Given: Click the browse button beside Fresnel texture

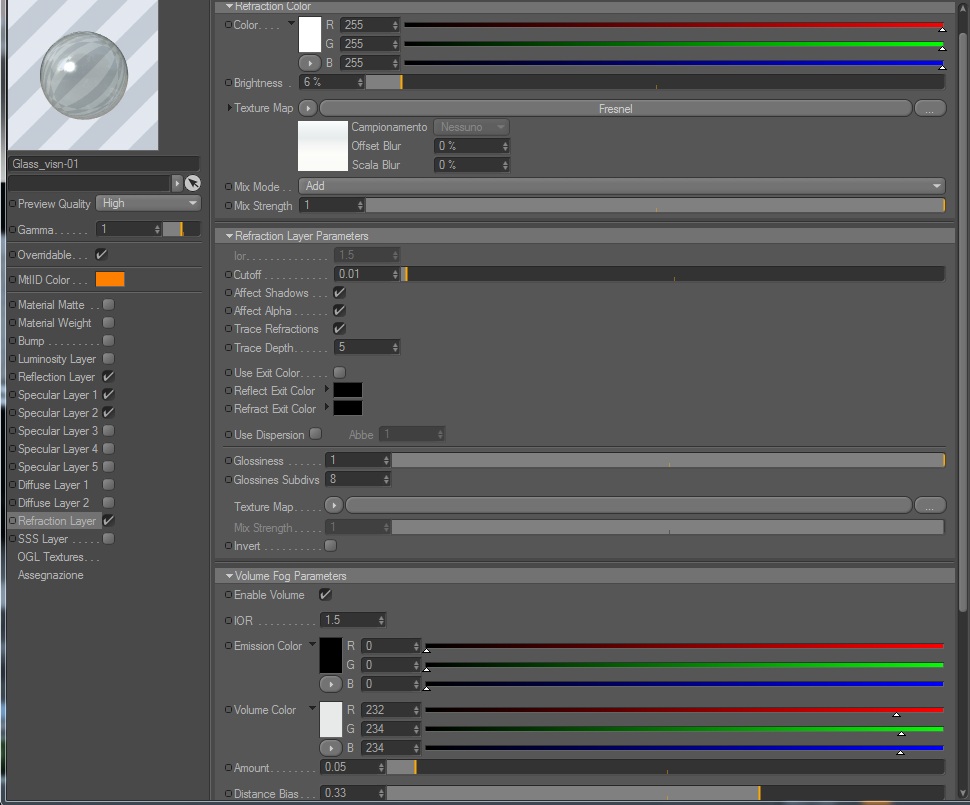Looking at the screenshot, I should tap(929, 109).
